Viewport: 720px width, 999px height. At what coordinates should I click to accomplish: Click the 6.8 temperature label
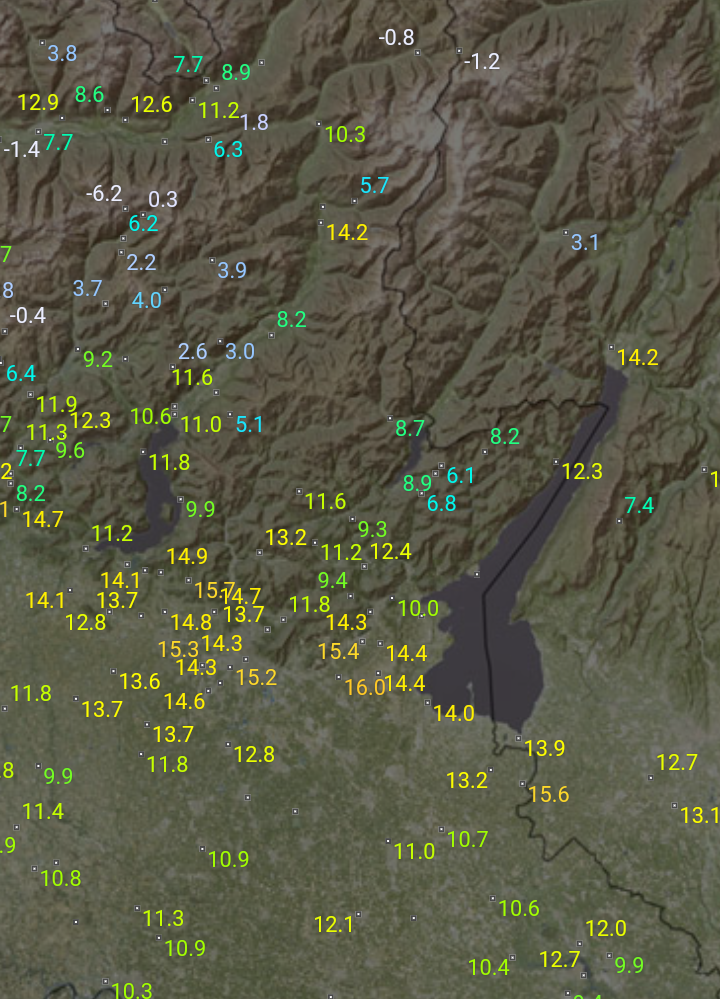[x=442, y=504]
